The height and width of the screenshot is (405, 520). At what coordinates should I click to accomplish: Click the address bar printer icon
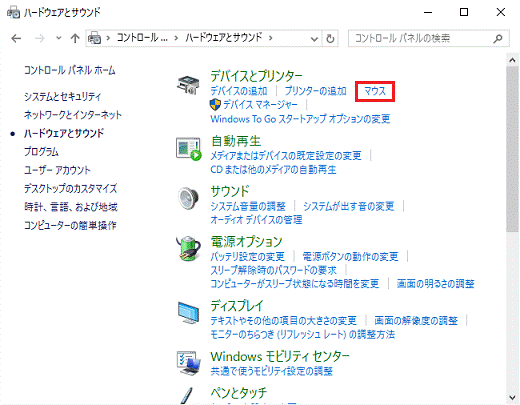[94, 38]
